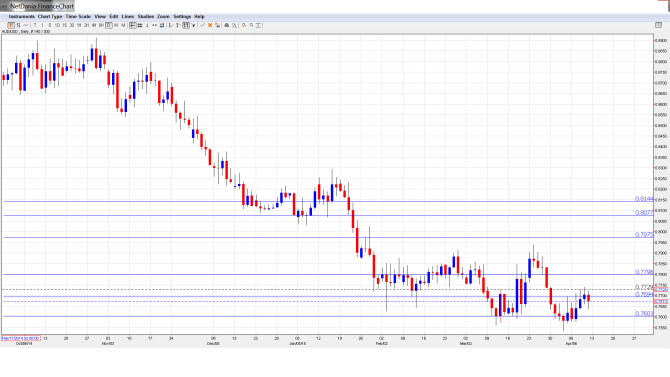Switch to the 10-minute time scale

point(57,26)
